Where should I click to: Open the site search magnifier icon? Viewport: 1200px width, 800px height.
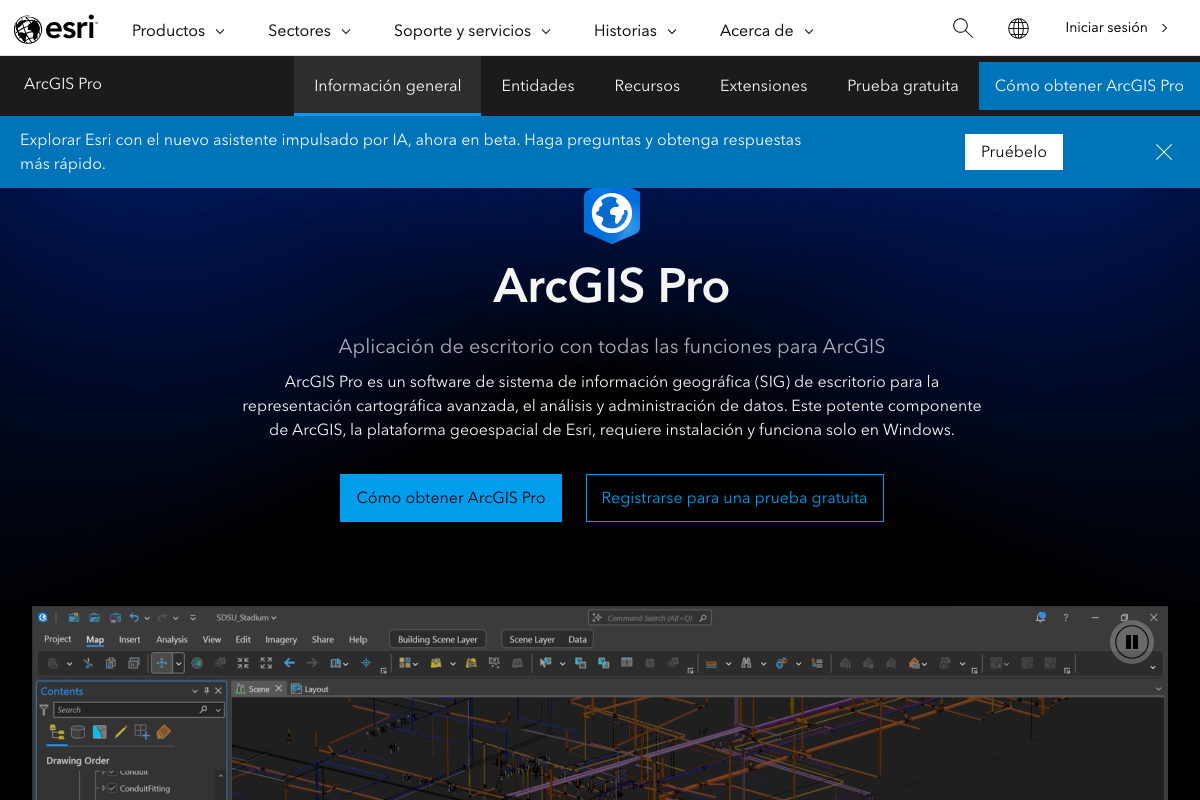coord(963,28)
